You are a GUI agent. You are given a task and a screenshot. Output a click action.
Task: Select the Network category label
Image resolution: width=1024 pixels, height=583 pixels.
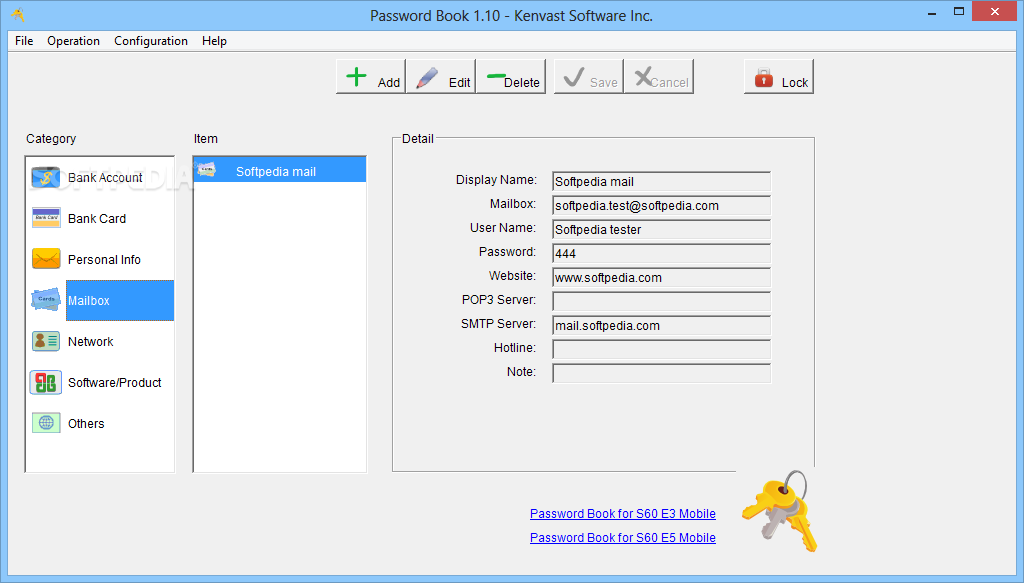(x=90, y=341)
